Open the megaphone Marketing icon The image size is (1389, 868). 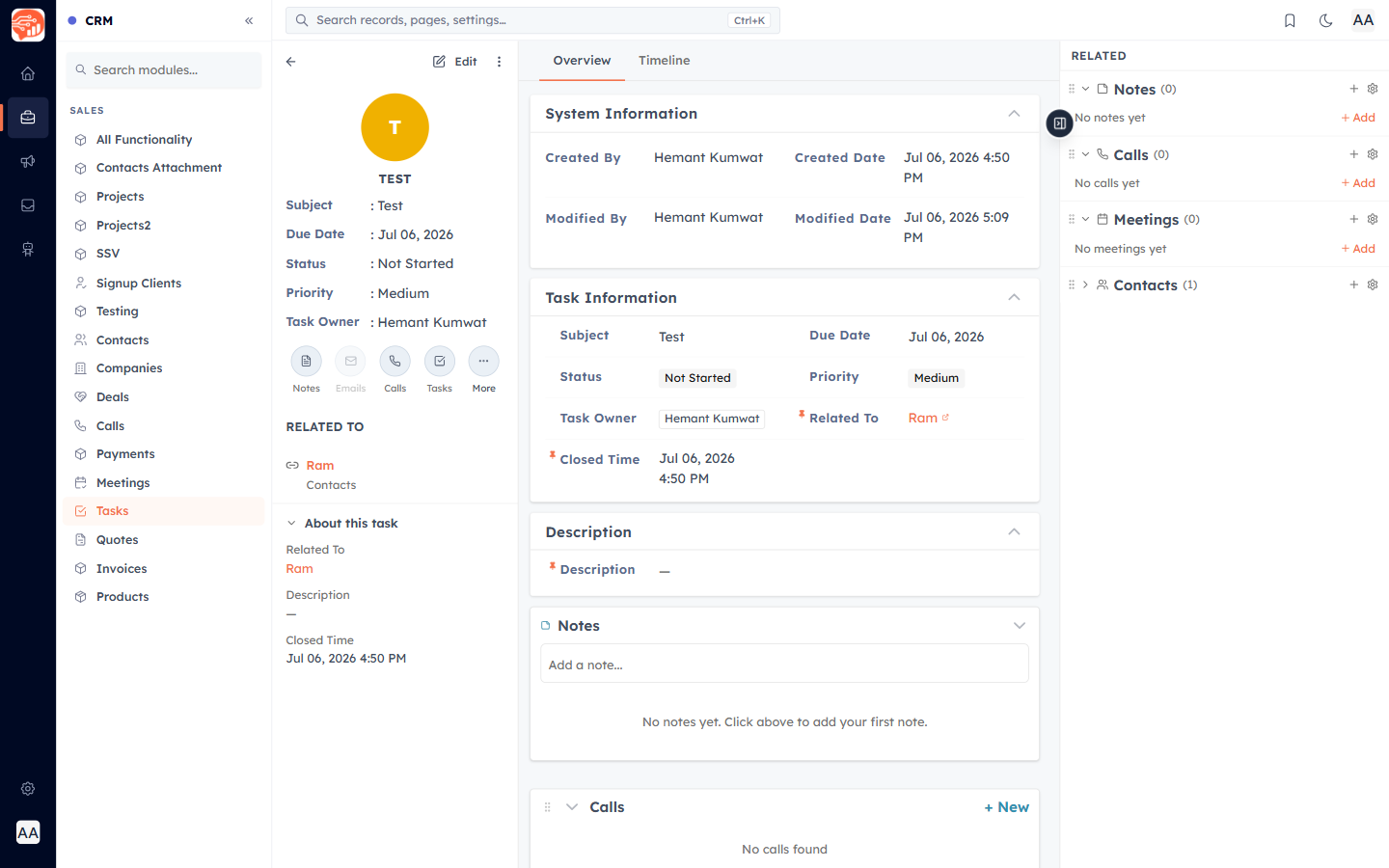(28, 161)
